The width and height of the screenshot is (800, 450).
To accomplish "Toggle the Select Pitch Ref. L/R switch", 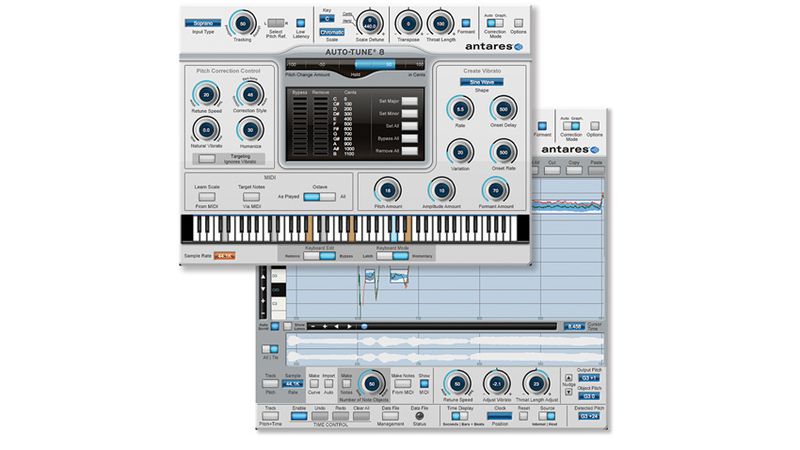I will (276, 23).
